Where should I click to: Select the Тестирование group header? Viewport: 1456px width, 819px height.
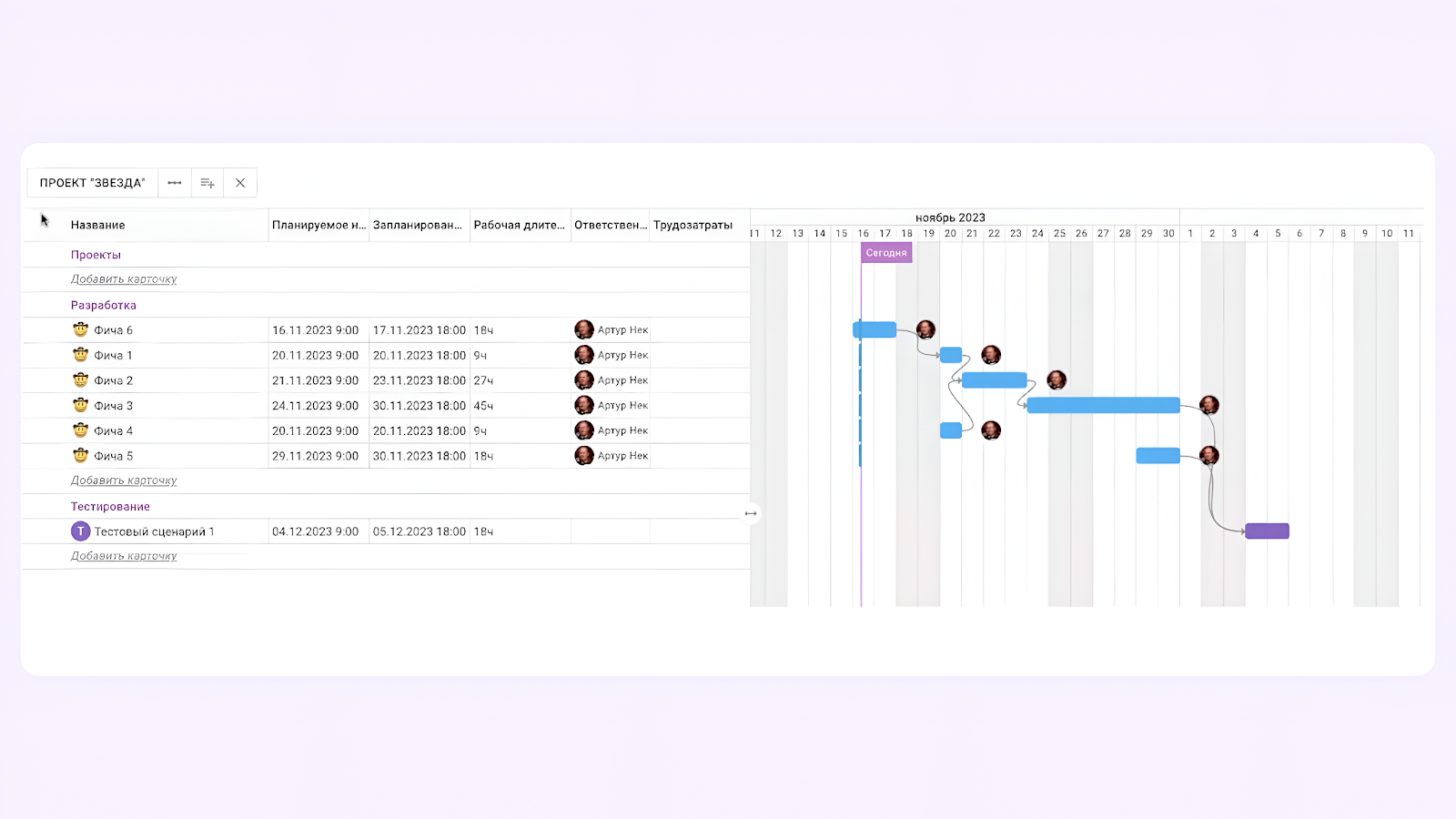[110, 507]
